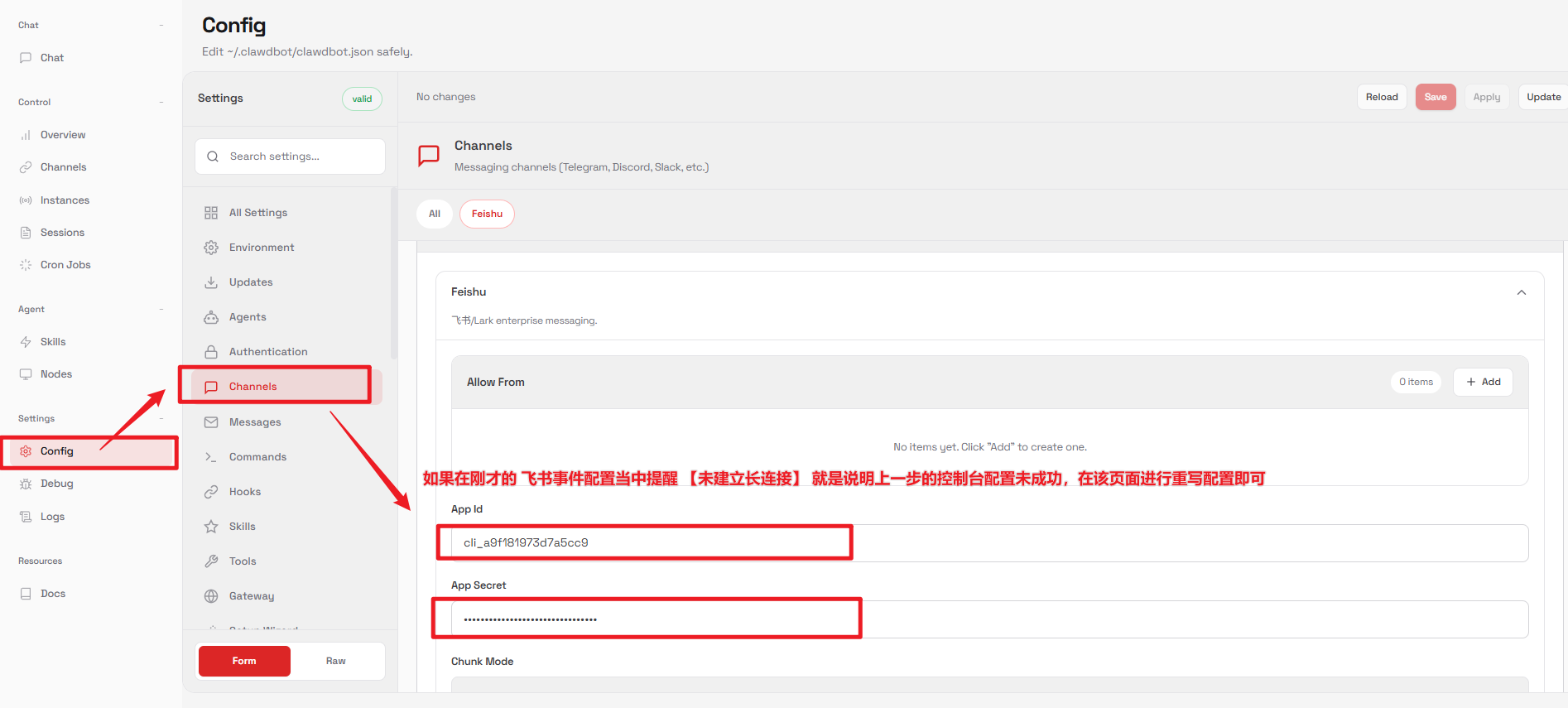Image resolution: width=1568 pixels, height=708 pixels.
Task: Open Authentication via its lock icon
Action: [211, 352]
